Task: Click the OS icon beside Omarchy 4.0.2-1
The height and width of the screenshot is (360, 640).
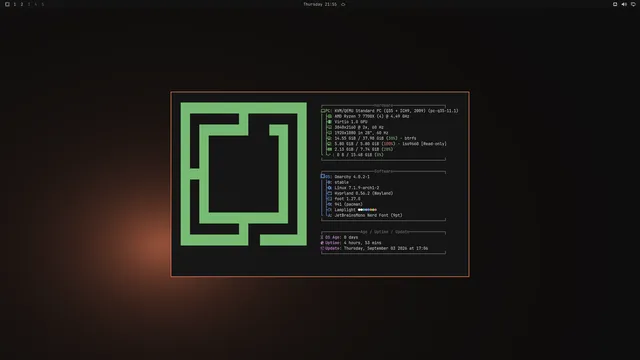Action: (322, 176)
